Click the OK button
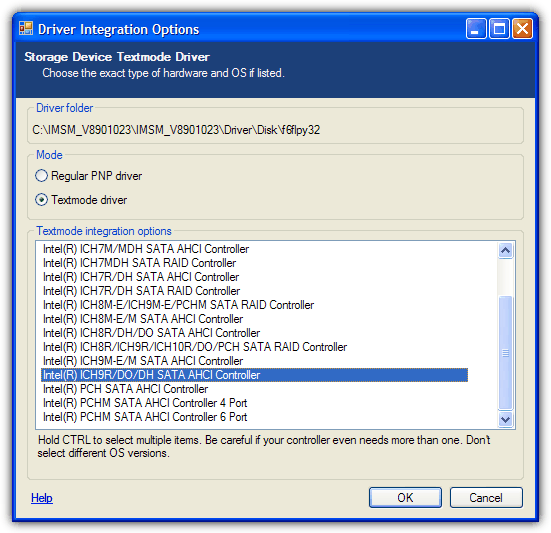551x533 pixels. pyautogui.click(x=405, y=498)
